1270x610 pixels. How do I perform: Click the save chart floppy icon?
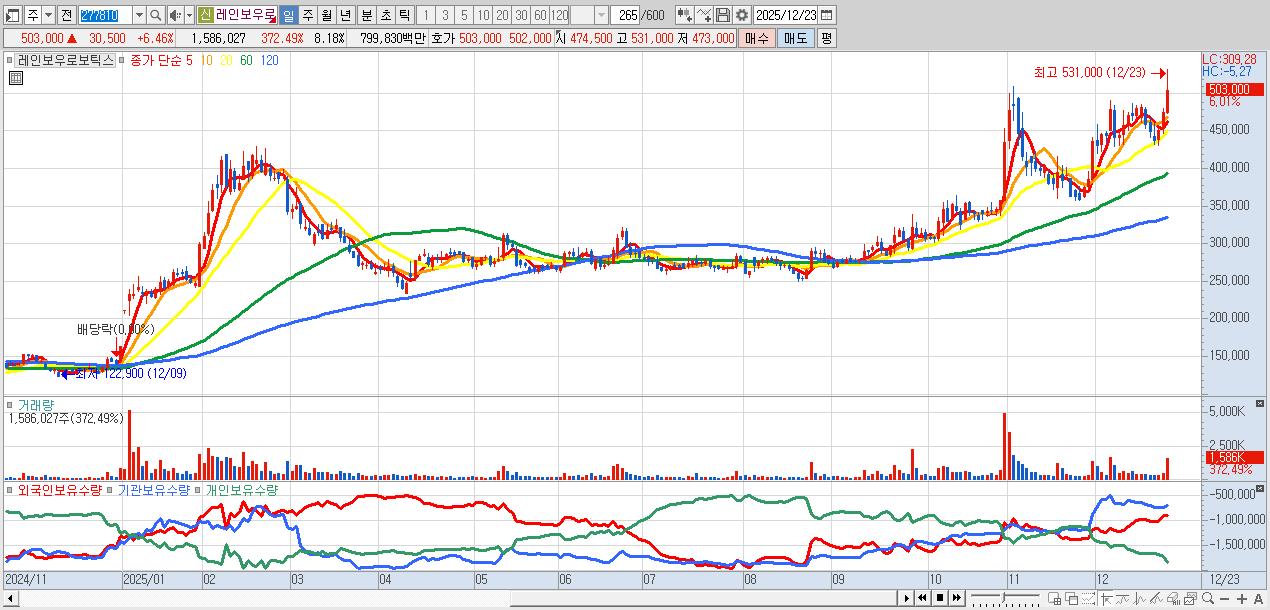coord(722,15)
